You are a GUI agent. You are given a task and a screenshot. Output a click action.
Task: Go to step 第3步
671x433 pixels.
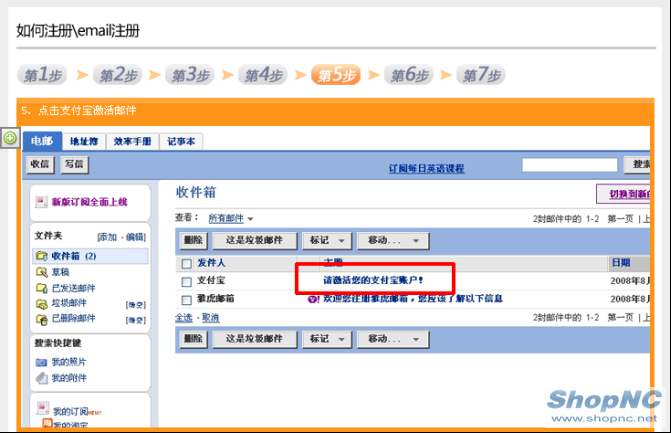tap(190, 75)
